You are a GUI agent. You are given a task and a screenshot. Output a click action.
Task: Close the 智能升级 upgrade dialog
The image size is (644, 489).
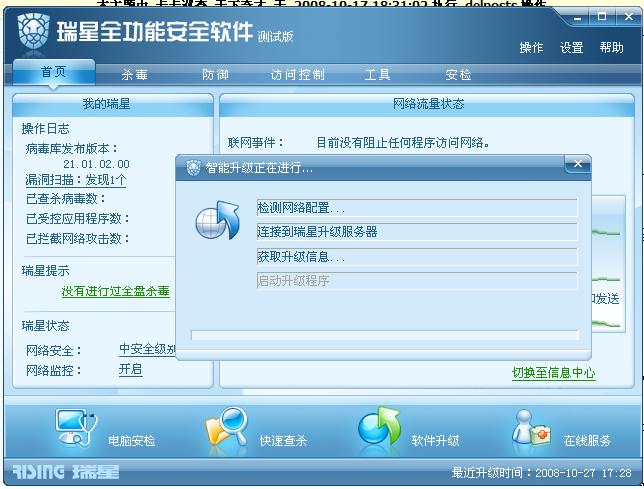pos(578,164)
